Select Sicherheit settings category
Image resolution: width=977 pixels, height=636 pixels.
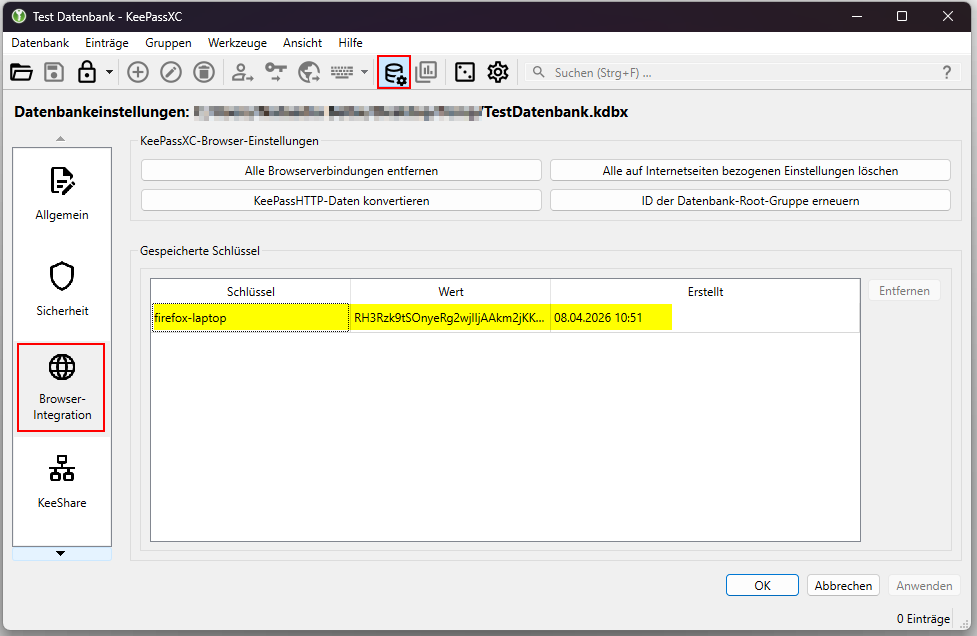62,290
